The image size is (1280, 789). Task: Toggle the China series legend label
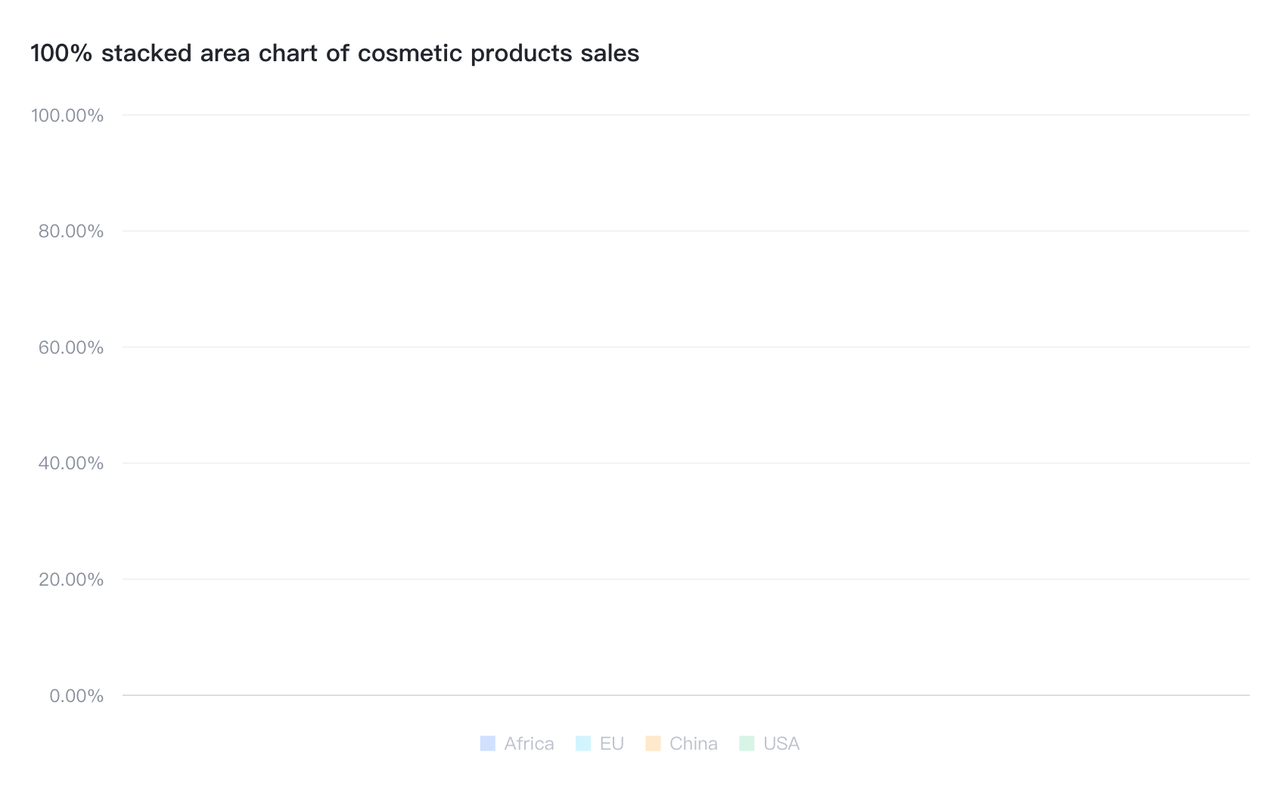[x=694, y=743]
